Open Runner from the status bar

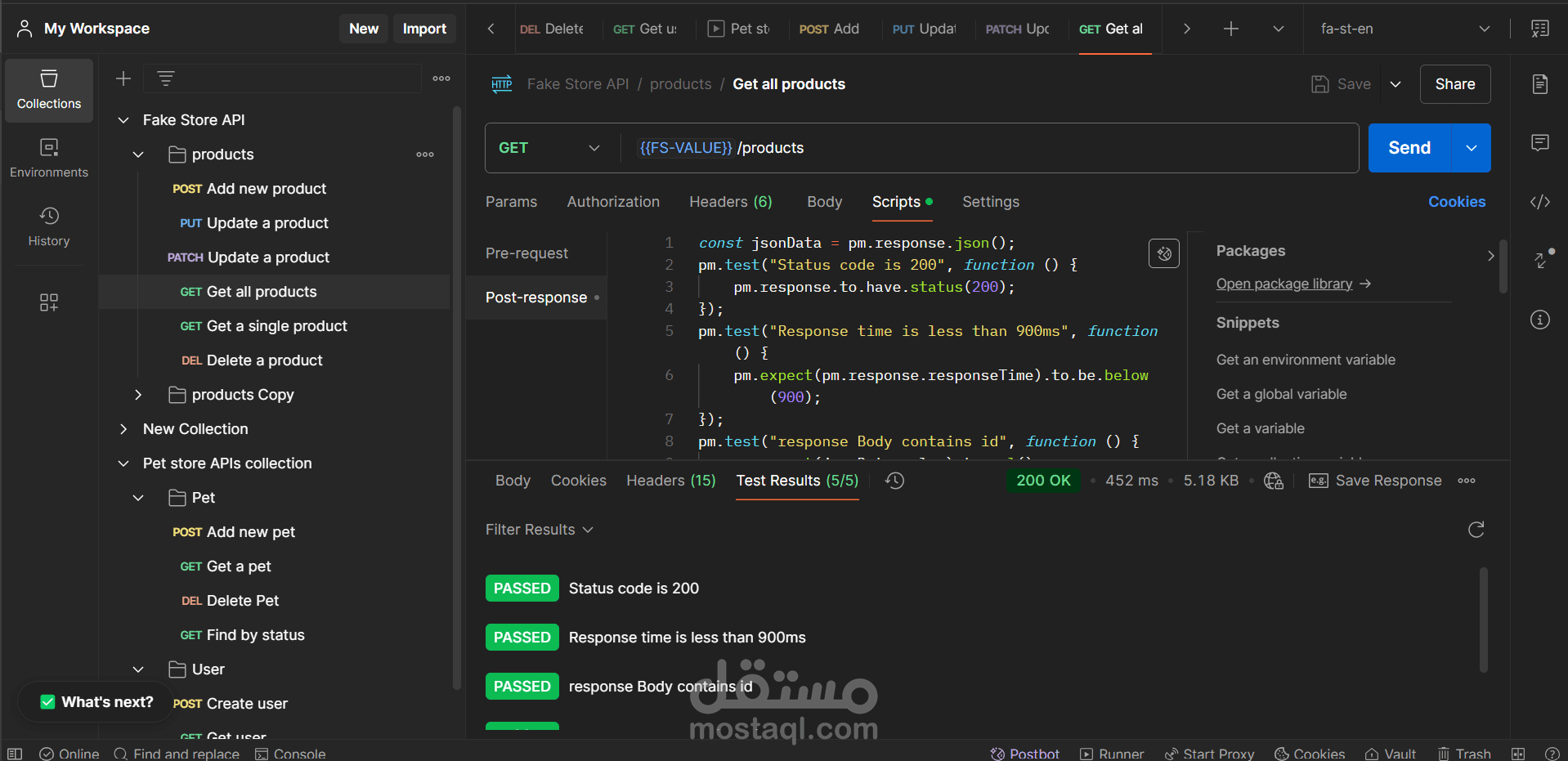1112,754
